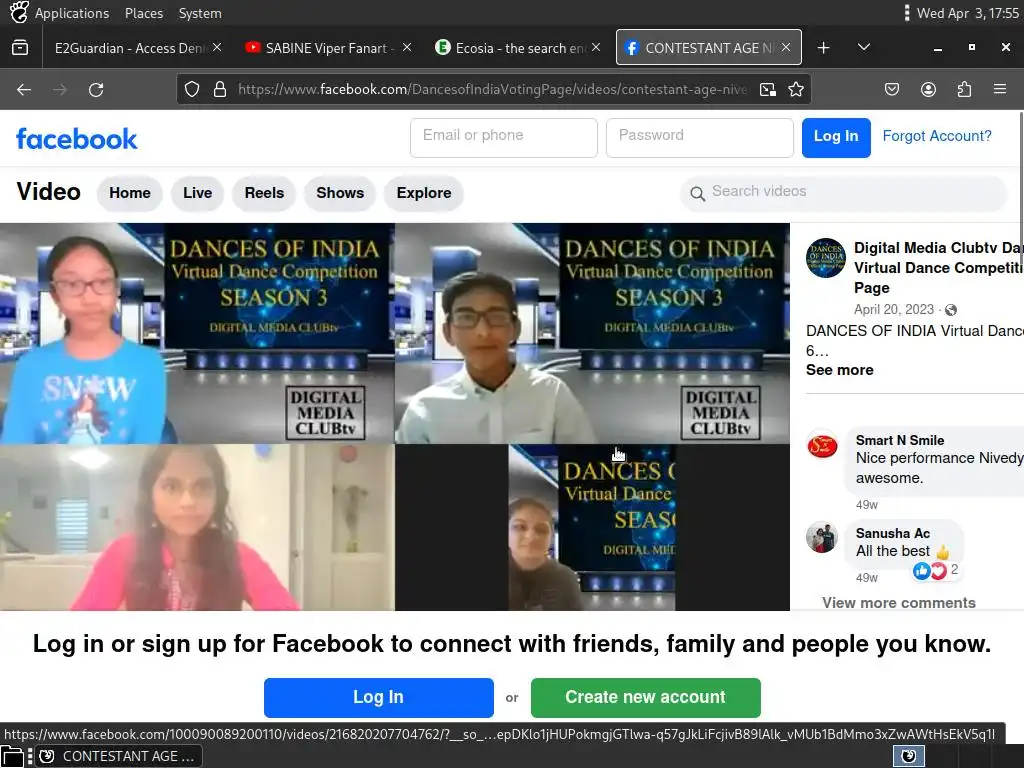Focus the Email or phone field

[x=504, y=138]
